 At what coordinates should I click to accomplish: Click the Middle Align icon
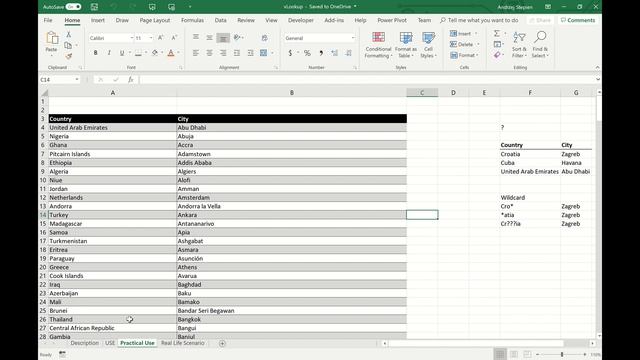pyautogui.click(x=209, y=38)
